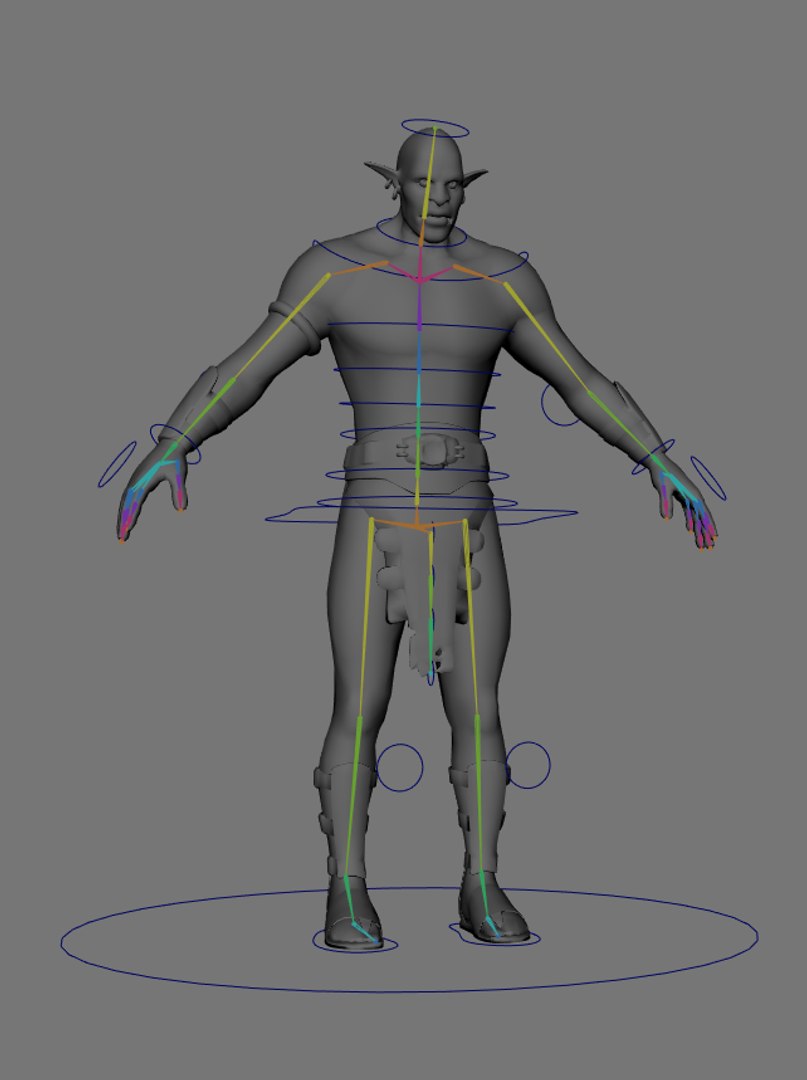Select the wavy hip control curve at the pelvis
Screen dimensions: 807x1080
click(421, 515)
